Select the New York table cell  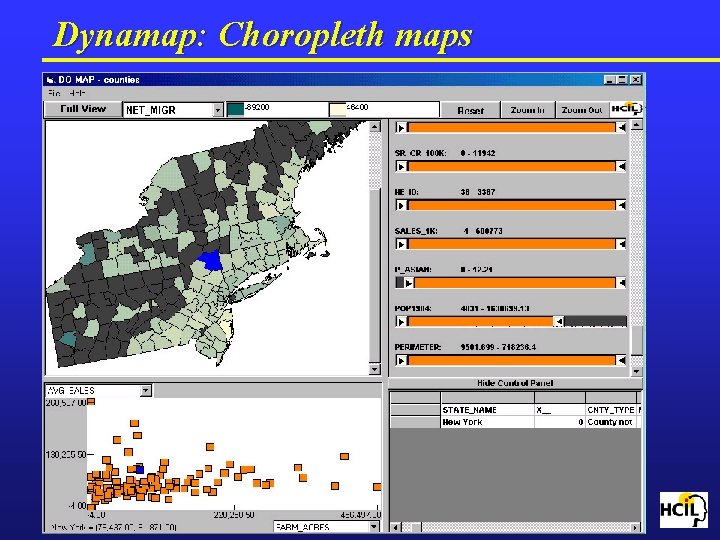[487, 422]
